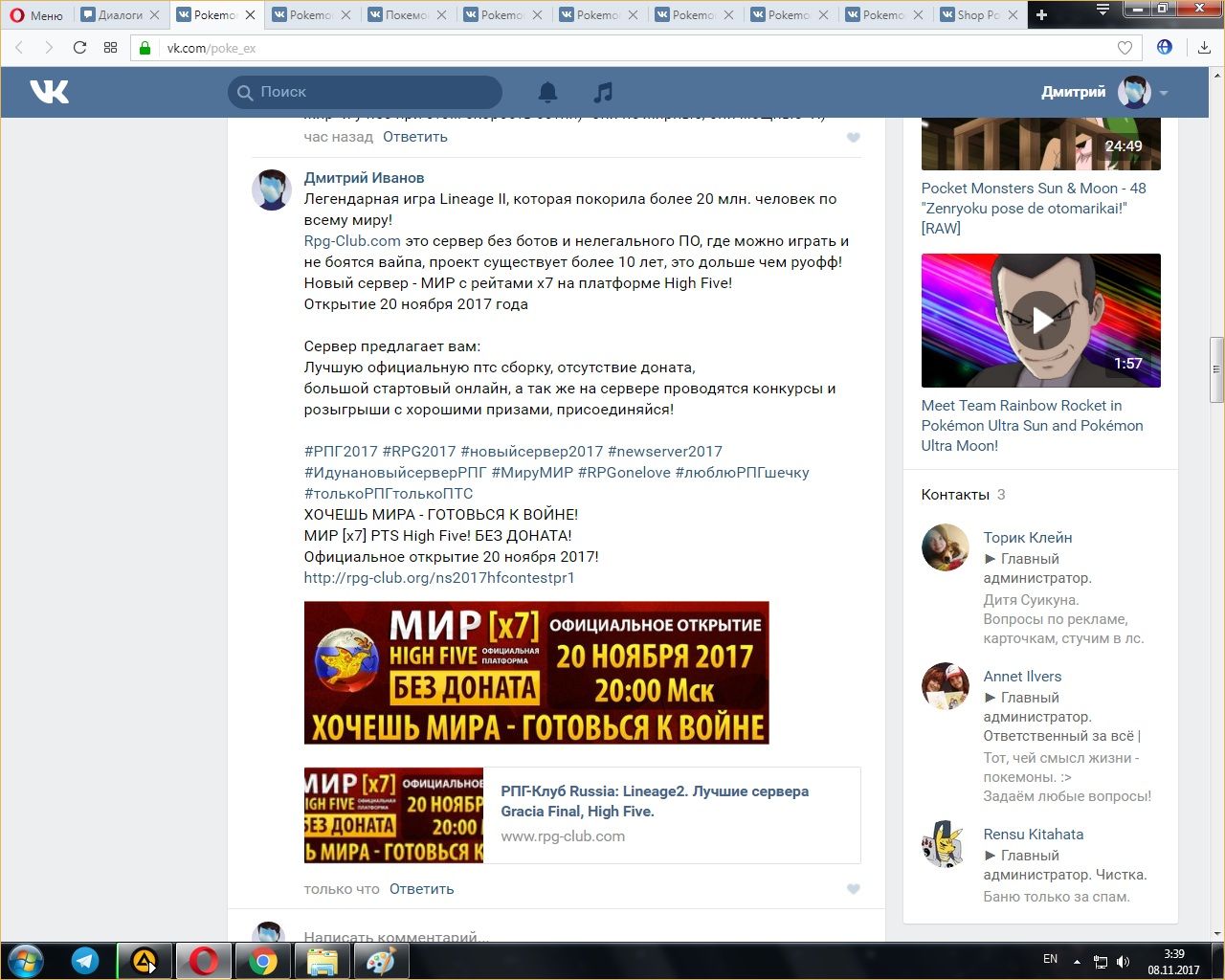Reply to the comment posted только что
The width and height of the screenshot is (1225, 980).
pyautogui.click(x=421, y=889)
